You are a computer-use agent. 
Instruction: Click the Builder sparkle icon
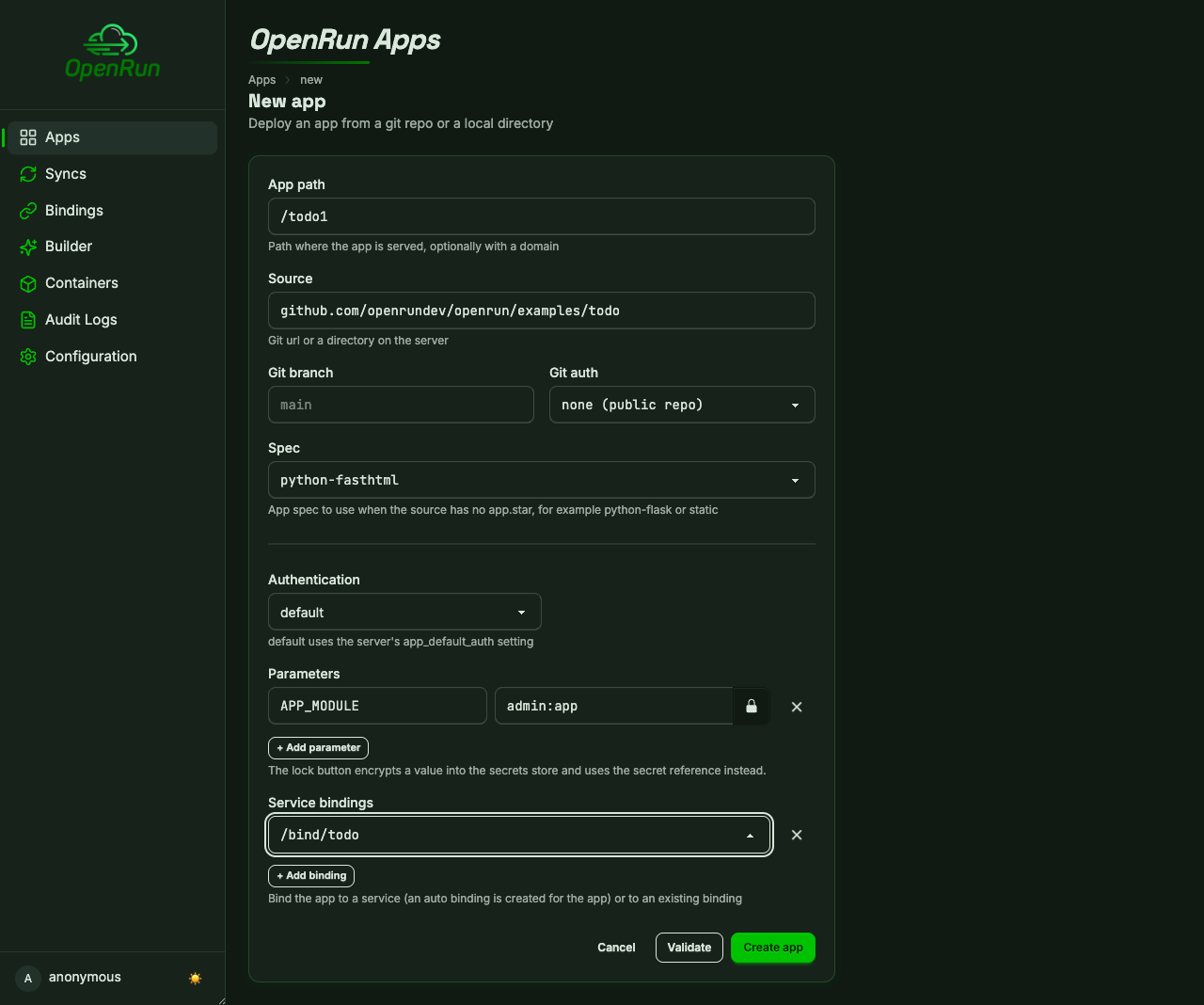tap(28, 247)
